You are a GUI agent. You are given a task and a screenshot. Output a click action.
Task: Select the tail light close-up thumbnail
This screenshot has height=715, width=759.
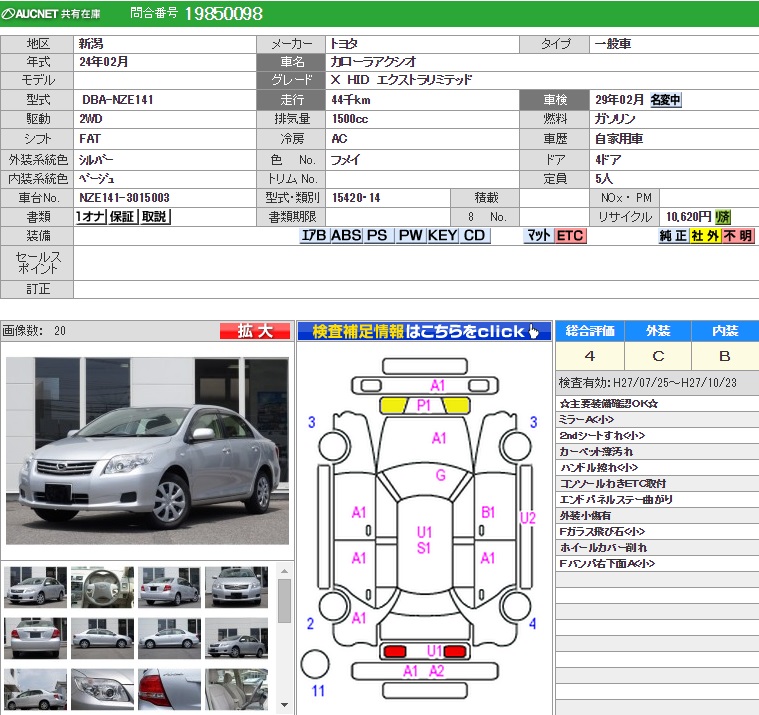169,689
